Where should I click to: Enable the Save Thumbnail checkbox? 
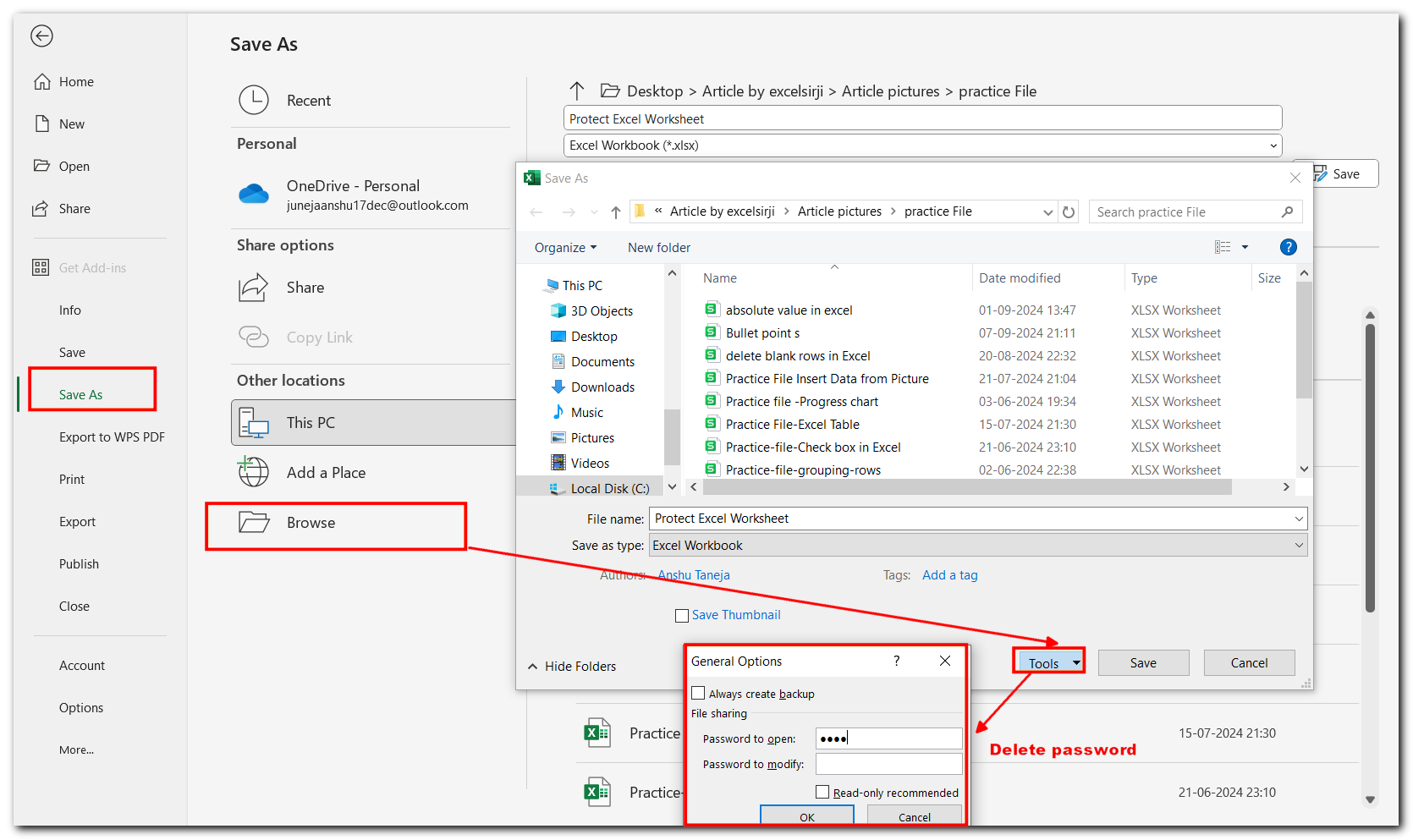click(x=682, y=616)
